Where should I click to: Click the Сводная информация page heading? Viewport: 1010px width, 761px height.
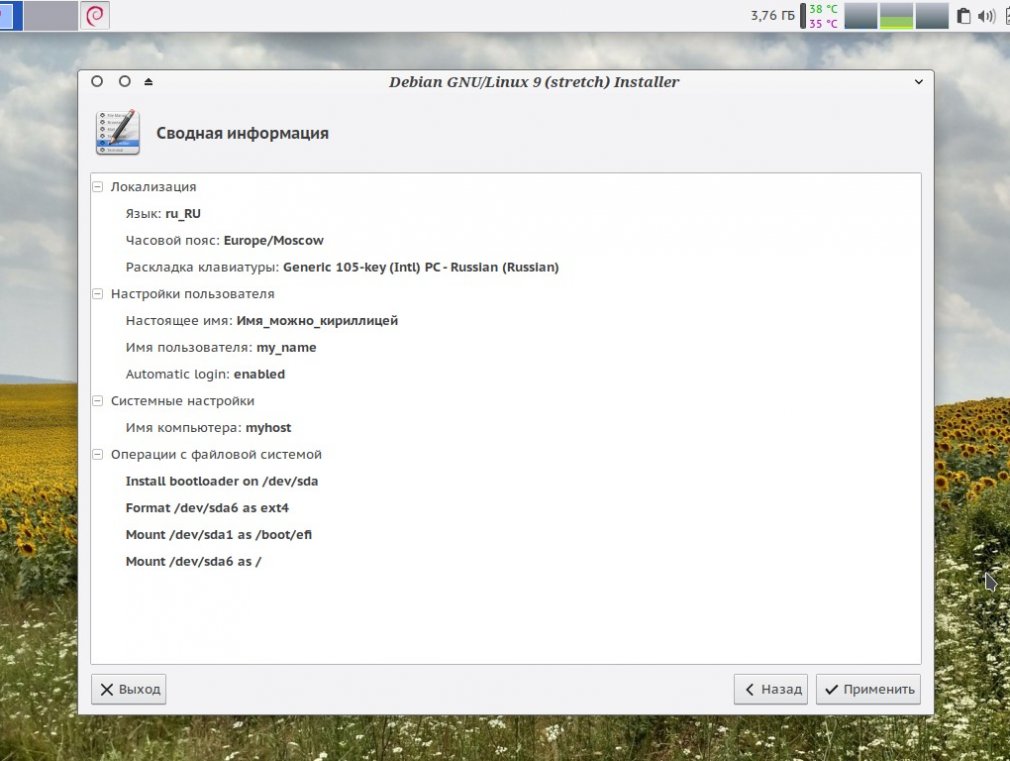tap(242, 133)
